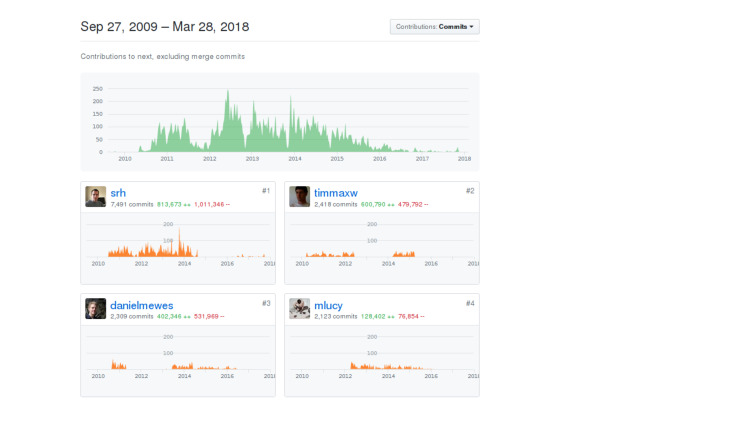This screenshot has width=750, height=422.
Task: Click 'Contributions to next, excluding merge commits' text
Action: coord(163,56)
